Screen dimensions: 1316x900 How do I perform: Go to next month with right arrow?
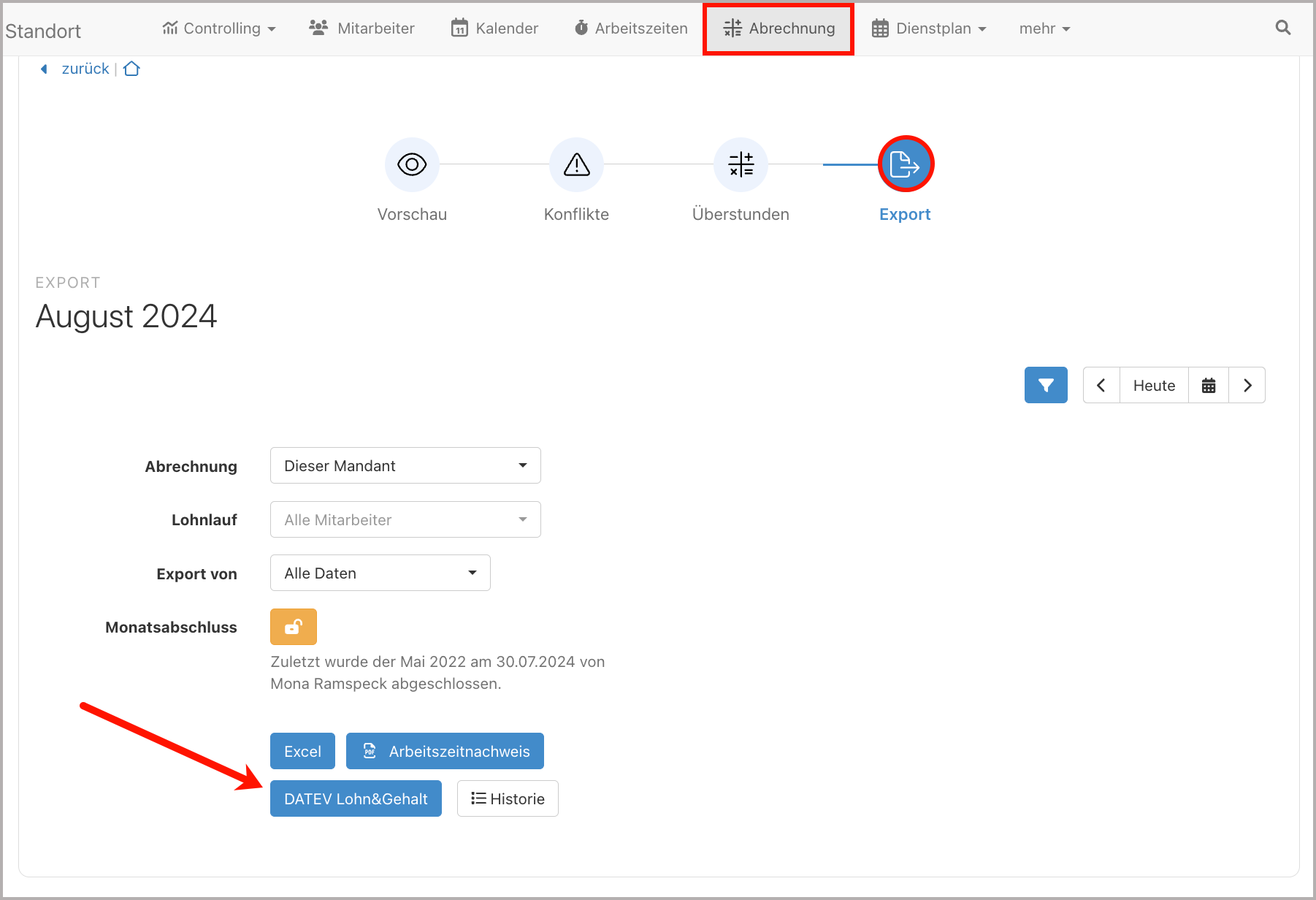click(x=1247, y=385)
